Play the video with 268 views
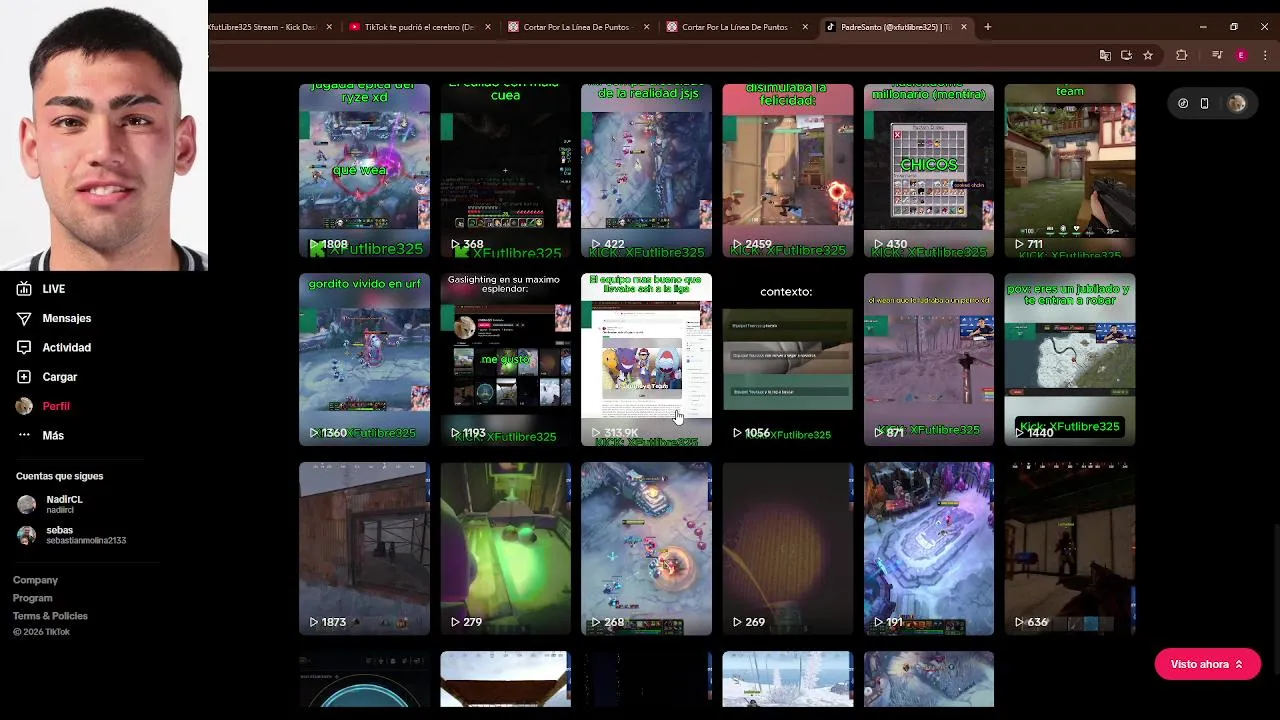 click(x=646, y=548)
